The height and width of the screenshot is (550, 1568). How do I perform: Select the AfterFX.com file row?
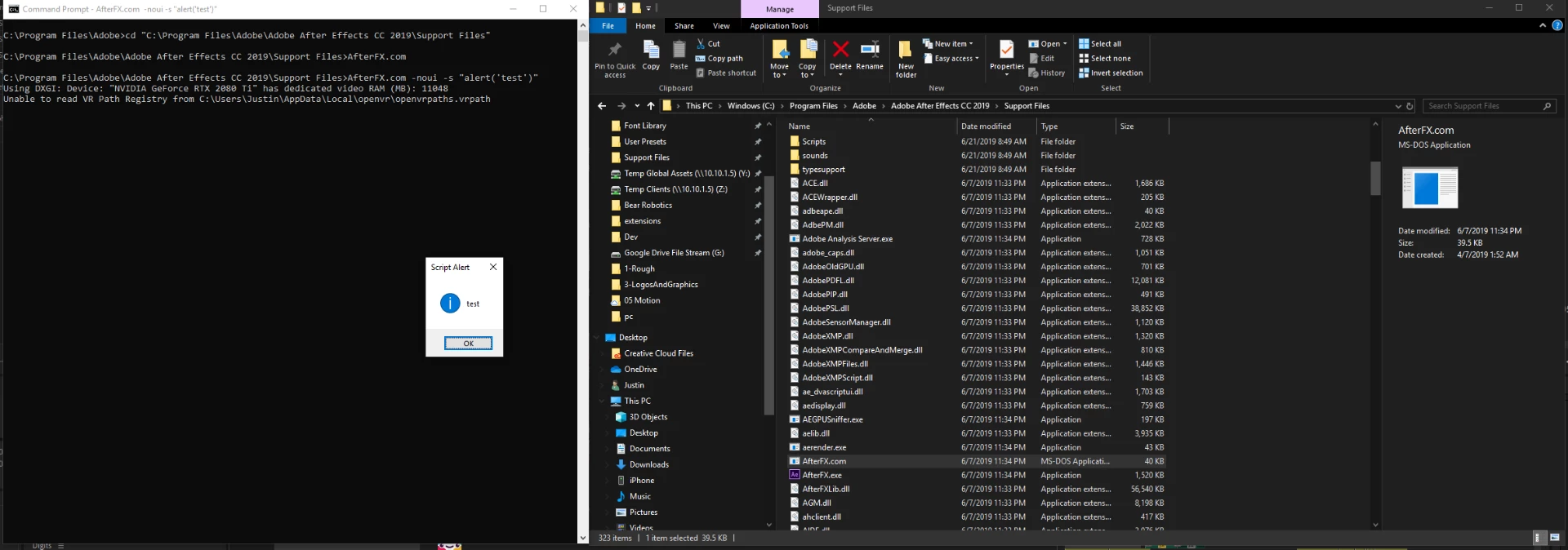coord(976,461)
